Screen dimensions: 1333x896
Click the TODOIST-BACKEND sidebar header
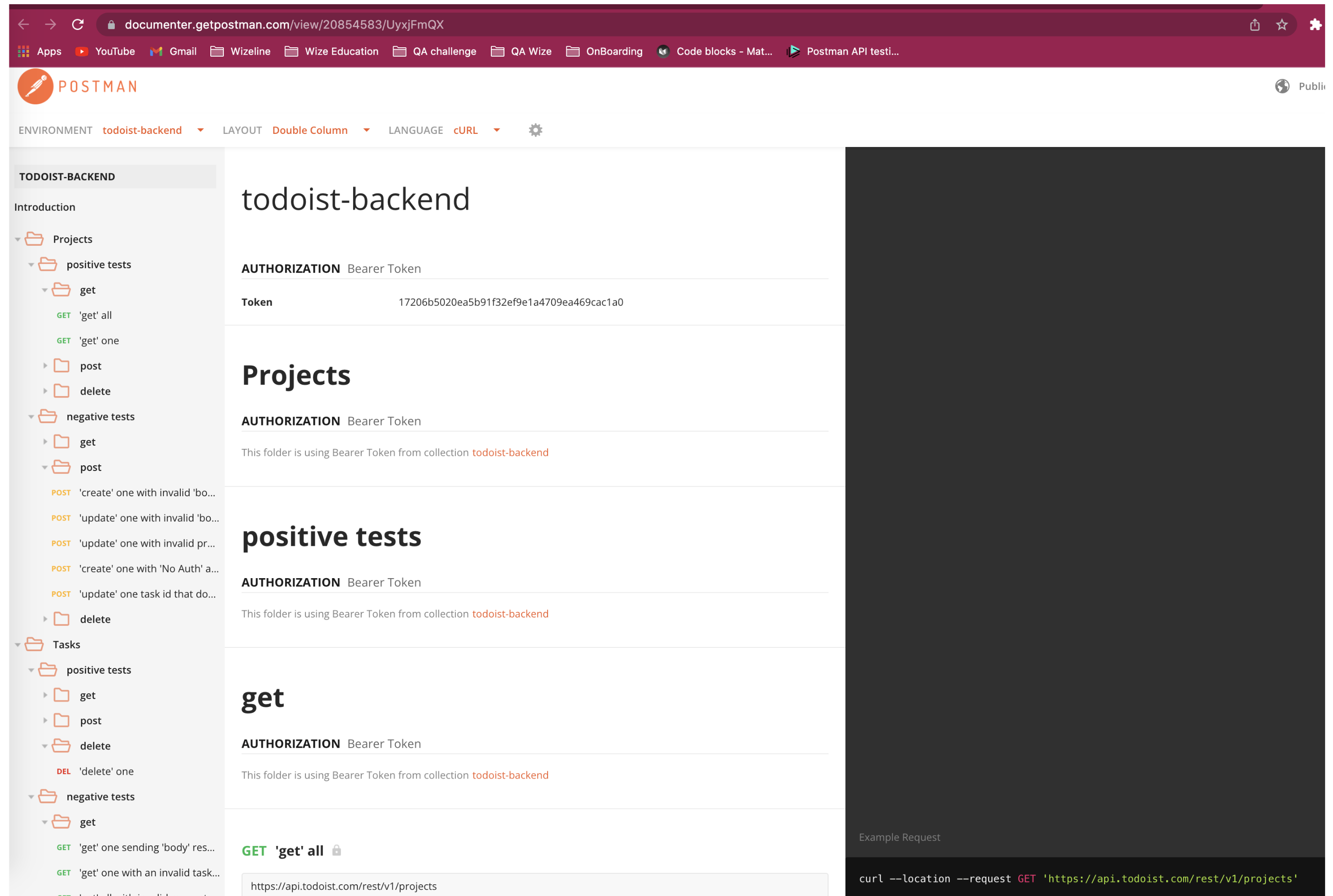[x=67, y=176]
